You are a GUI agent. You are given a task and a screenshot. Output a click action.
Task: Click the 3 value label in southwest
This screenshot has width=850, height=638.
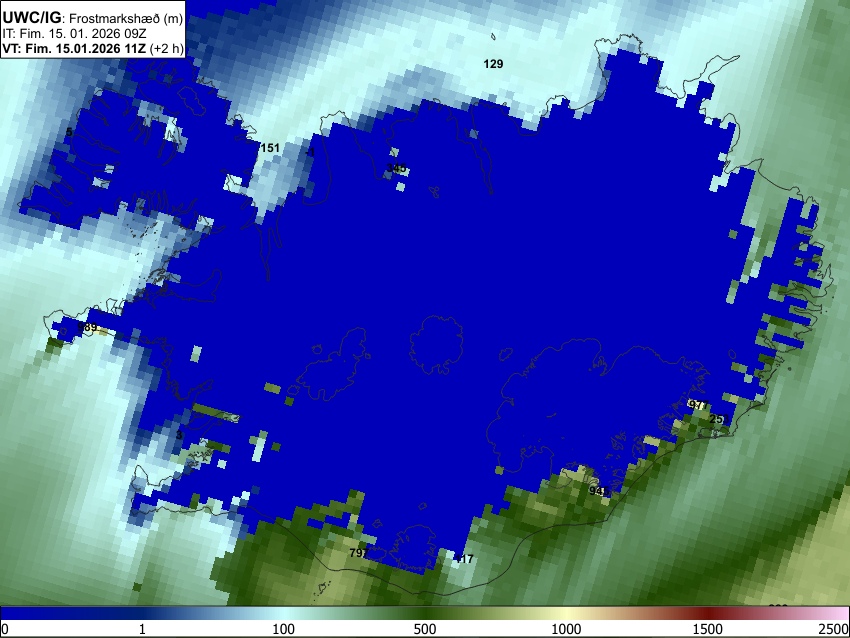pos(179,435)
